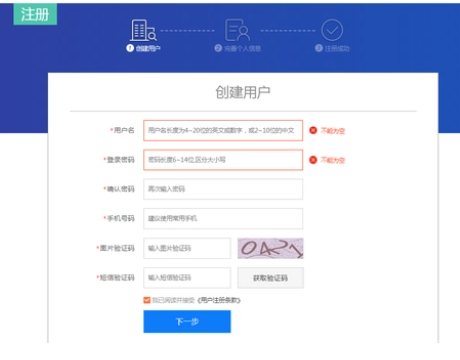Screen dimensions: 460x360
Task: Click the 获取验证码 button
Action: tap(270, 278)
